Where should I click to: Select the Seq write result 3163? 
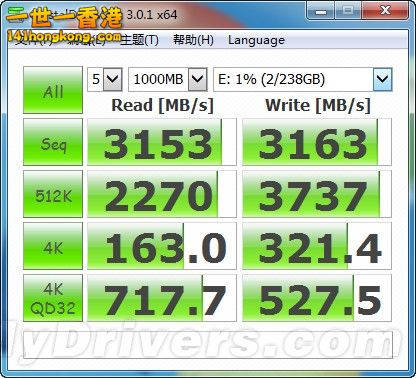point(317,142)
